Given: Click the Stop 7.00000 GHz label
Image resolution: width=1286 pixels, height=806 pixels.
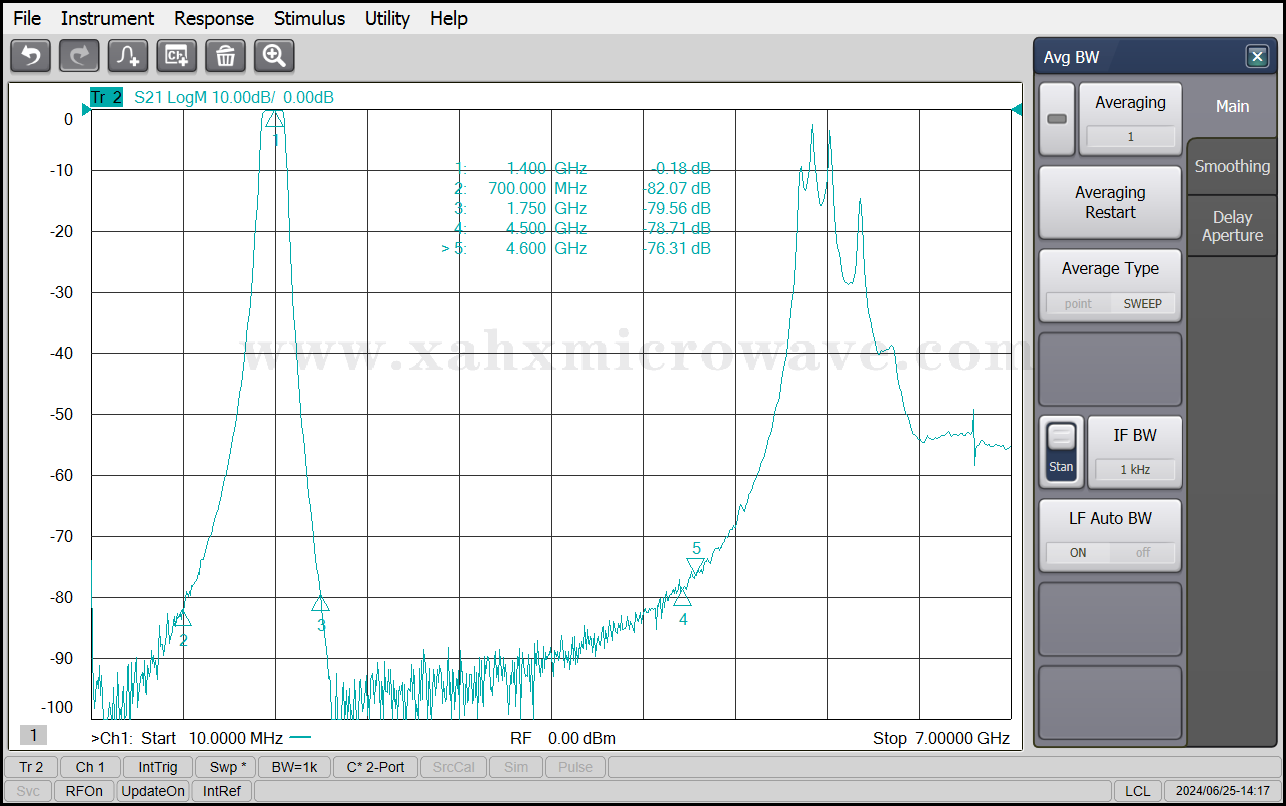Looking at the screenshot, I should 941,738.
